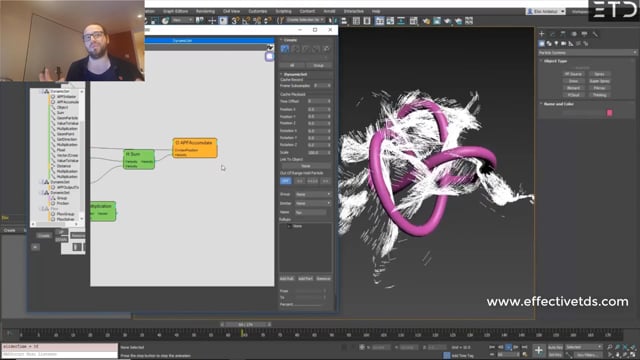
Task: Select the Space Warps category icon
Action: (578, 43)
